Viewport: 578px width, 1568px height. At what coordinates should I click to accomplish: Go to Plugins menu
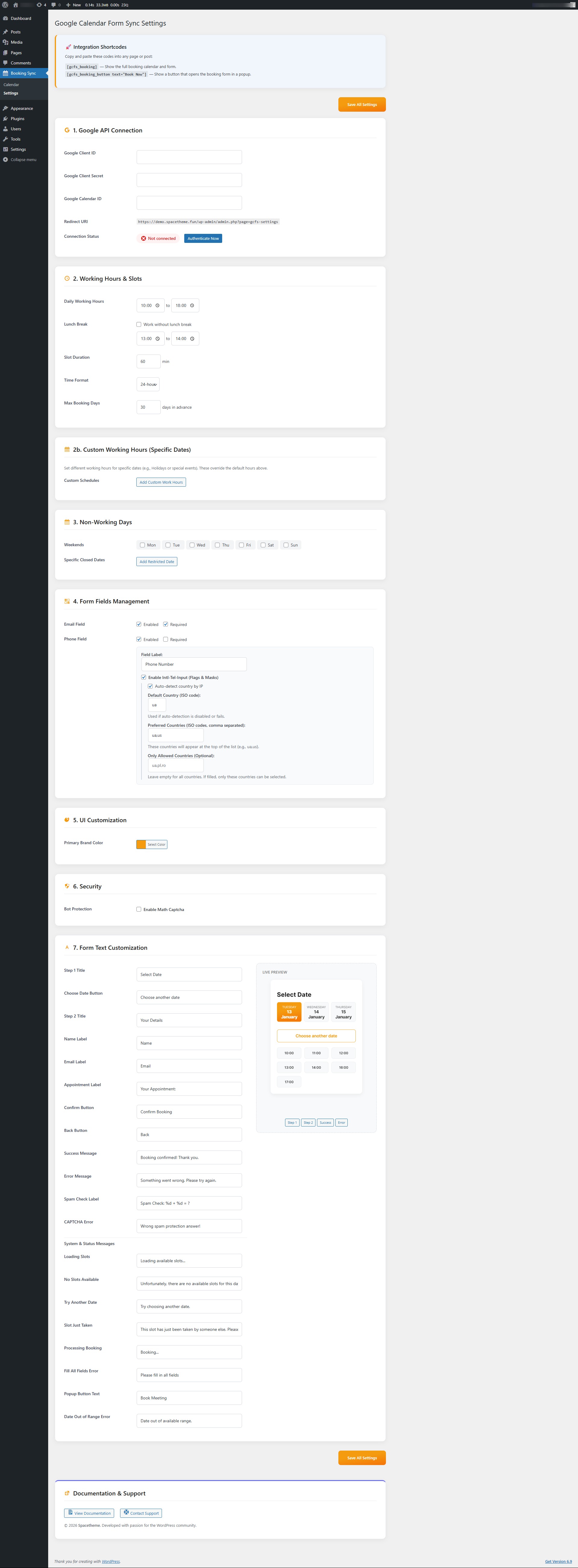click(x=18, y=119)
